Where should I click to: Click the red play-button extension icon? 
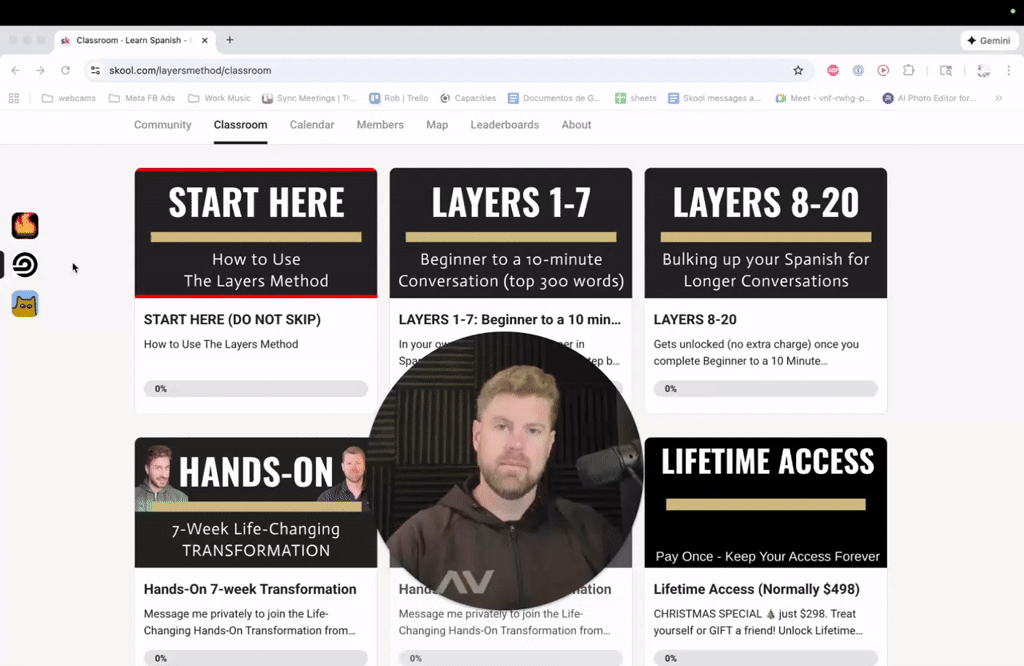(x=883, y=71)
